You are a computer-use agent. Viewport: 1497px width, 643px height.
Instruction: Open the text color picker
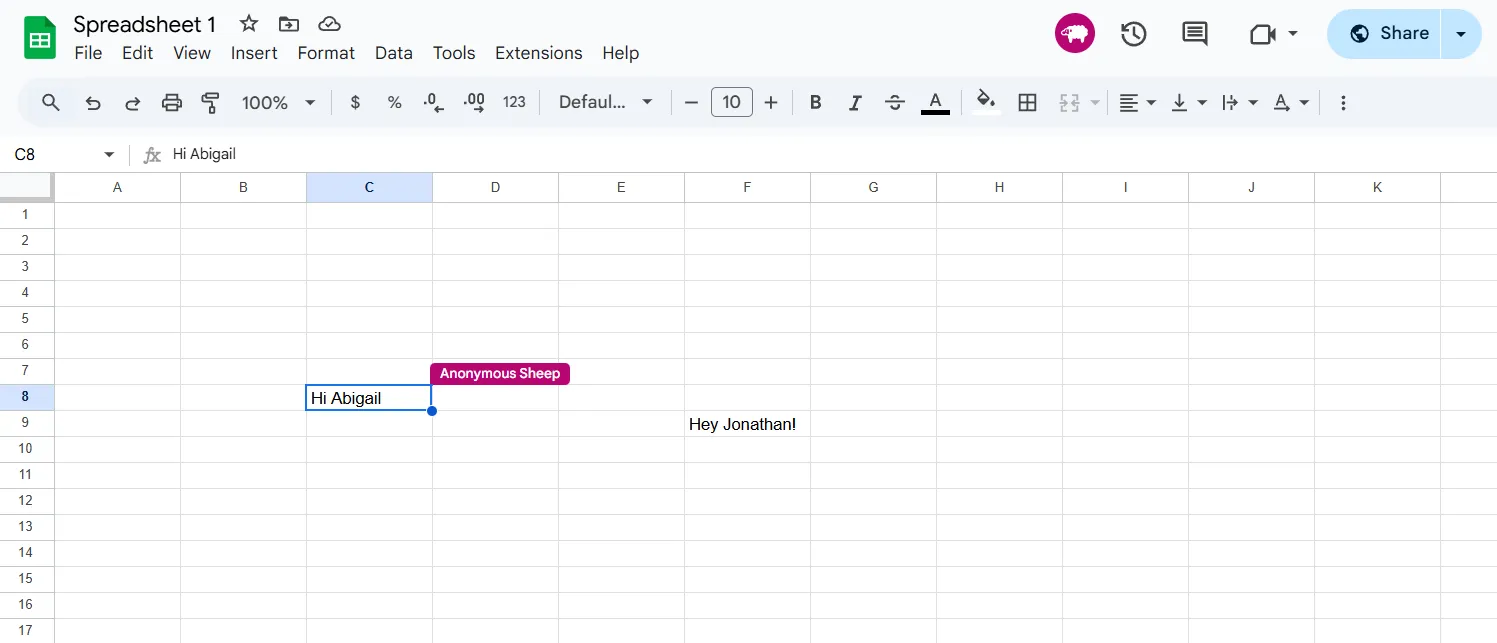(x=934, y=102)
